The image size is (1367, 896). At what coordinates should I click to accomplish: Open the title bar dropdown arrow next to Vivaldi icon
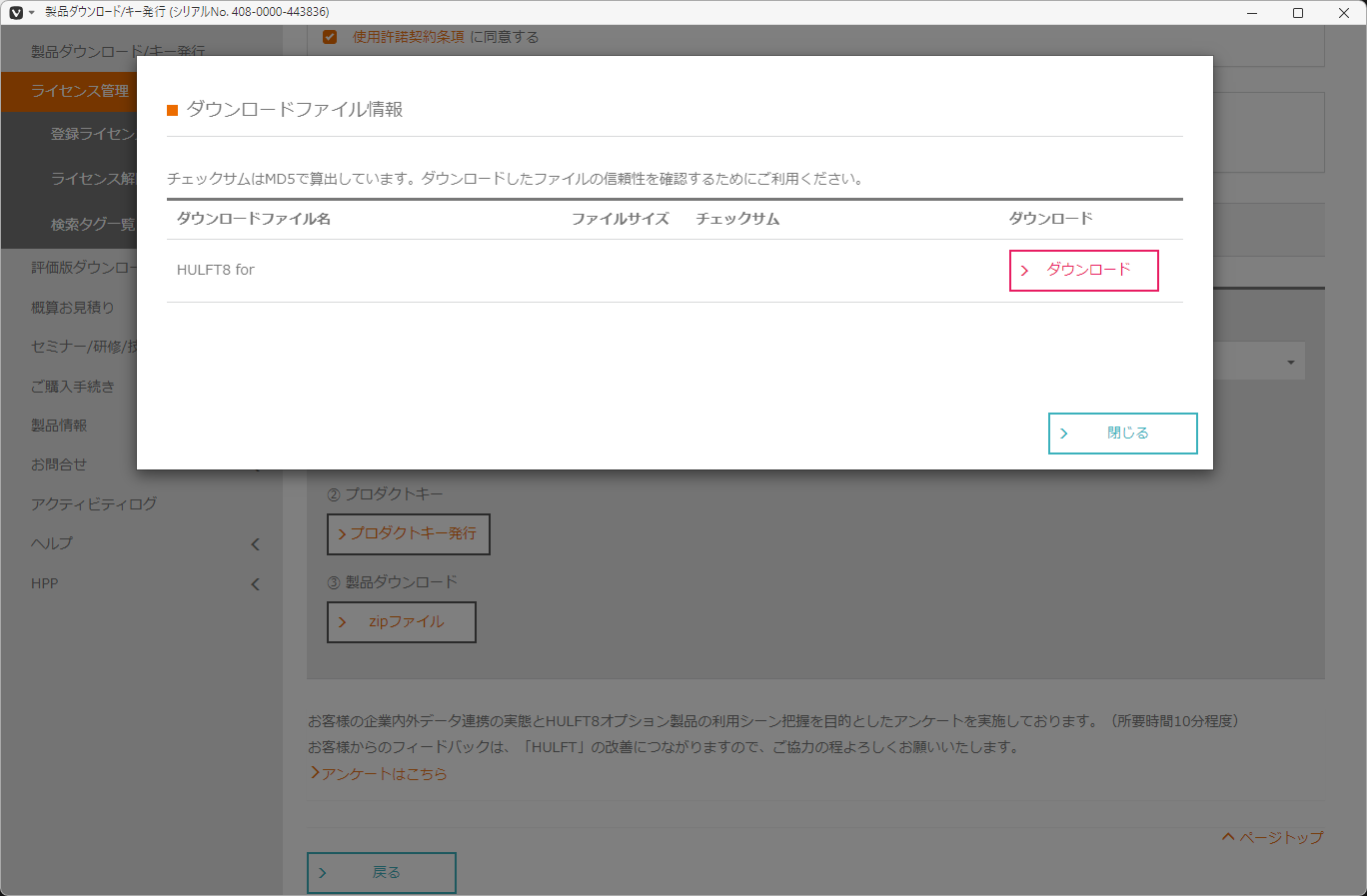click(x=32, y=13)
